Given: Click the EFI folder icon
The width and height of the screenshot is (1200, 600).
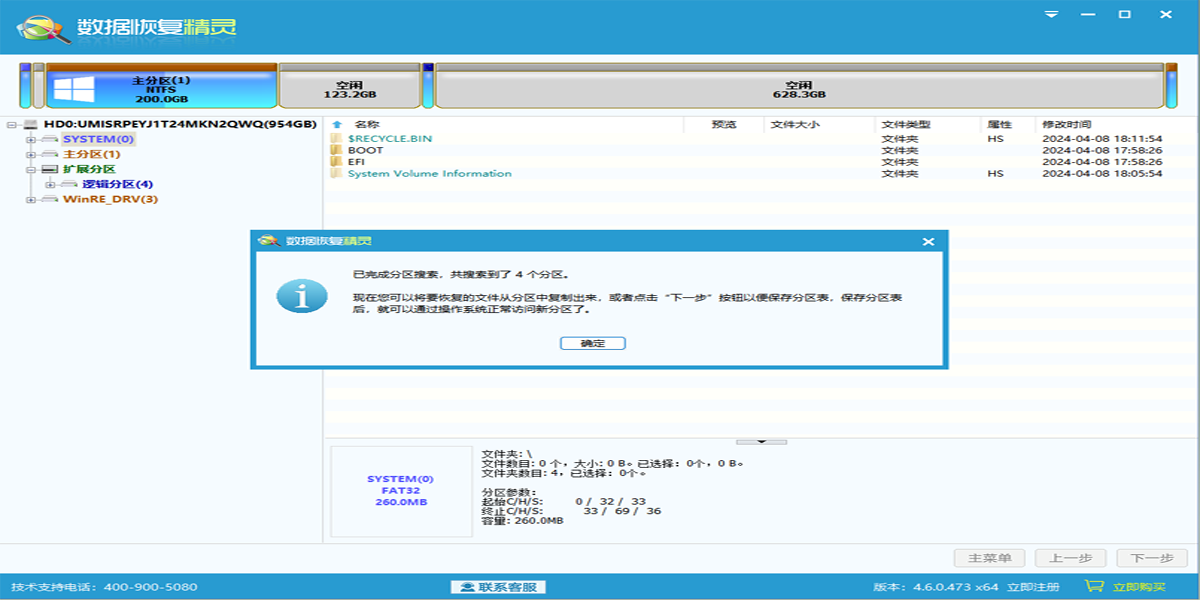Looking at the screenshot, I should click(x=336, y=162).
